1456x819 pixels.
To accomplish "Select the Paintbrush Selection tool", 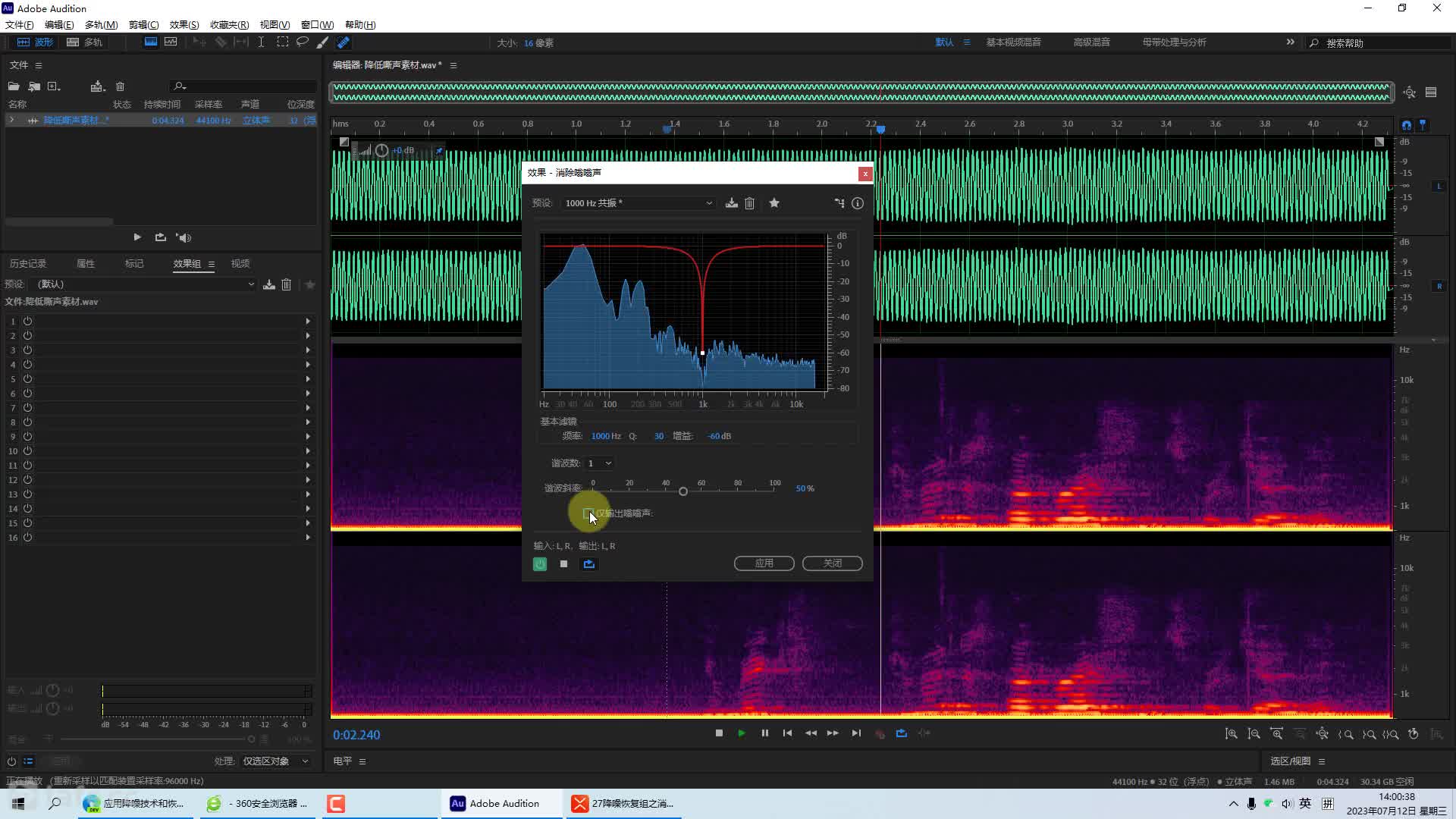I will tap(322, 42).
